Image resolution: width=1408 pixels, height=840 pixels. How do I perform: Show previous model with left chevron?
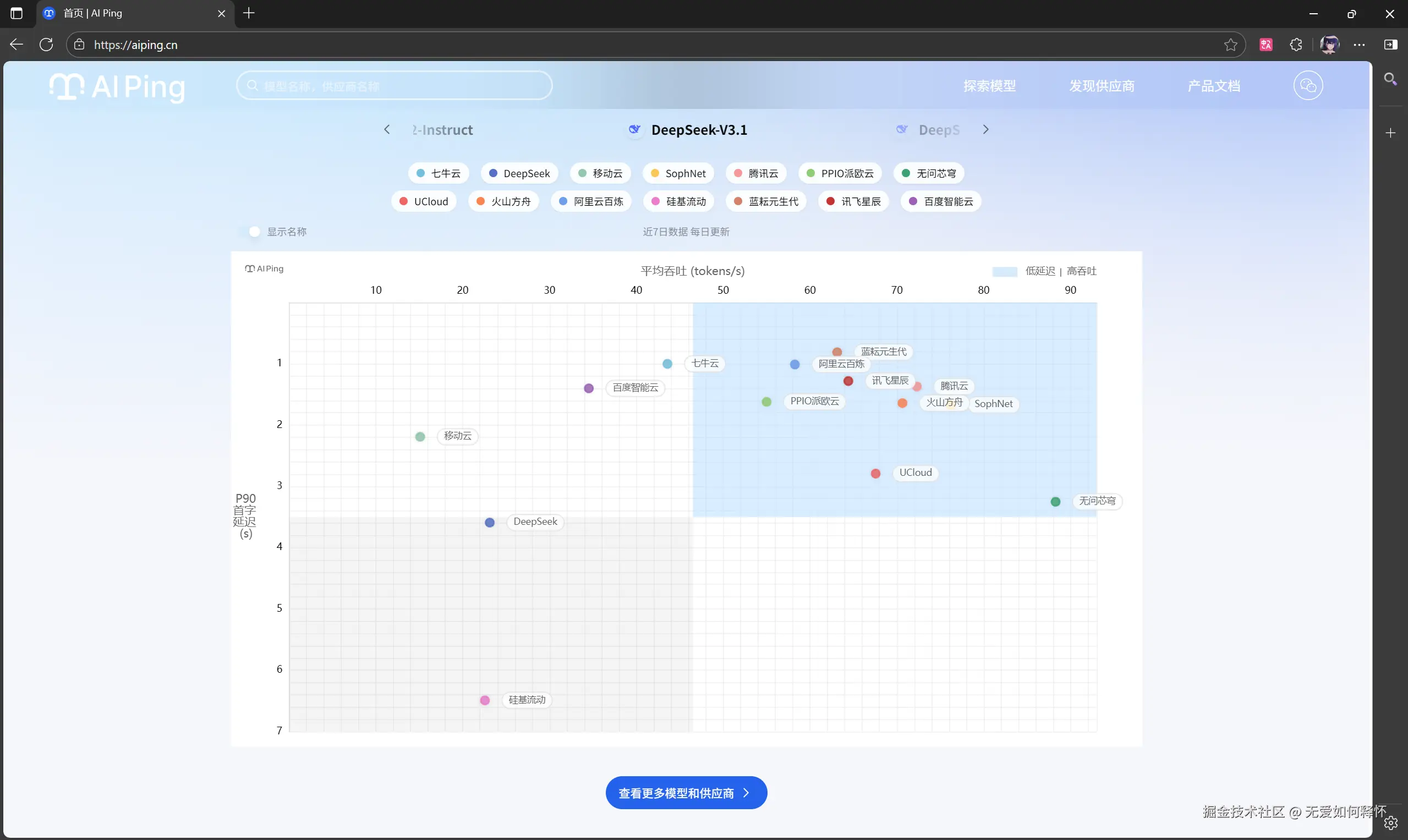pyautogui.click(x=387, y=130)
